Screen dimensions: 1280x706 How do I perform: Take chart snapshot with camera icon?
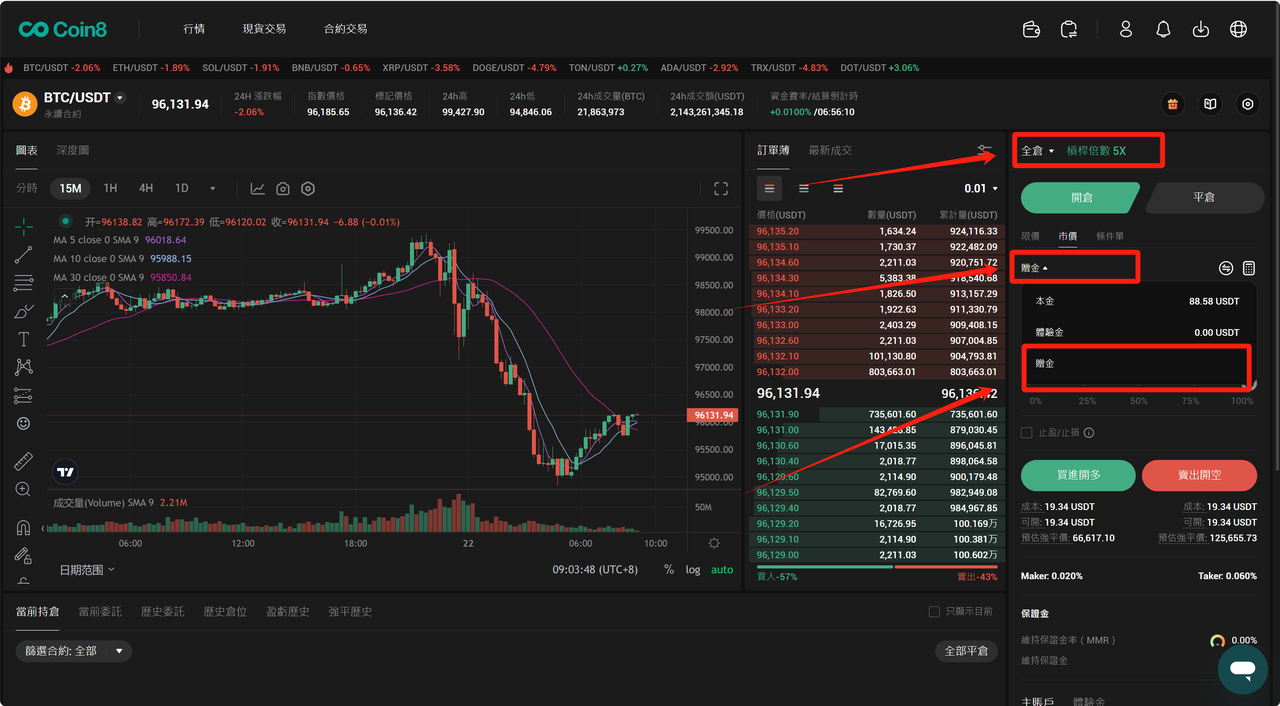283,188
